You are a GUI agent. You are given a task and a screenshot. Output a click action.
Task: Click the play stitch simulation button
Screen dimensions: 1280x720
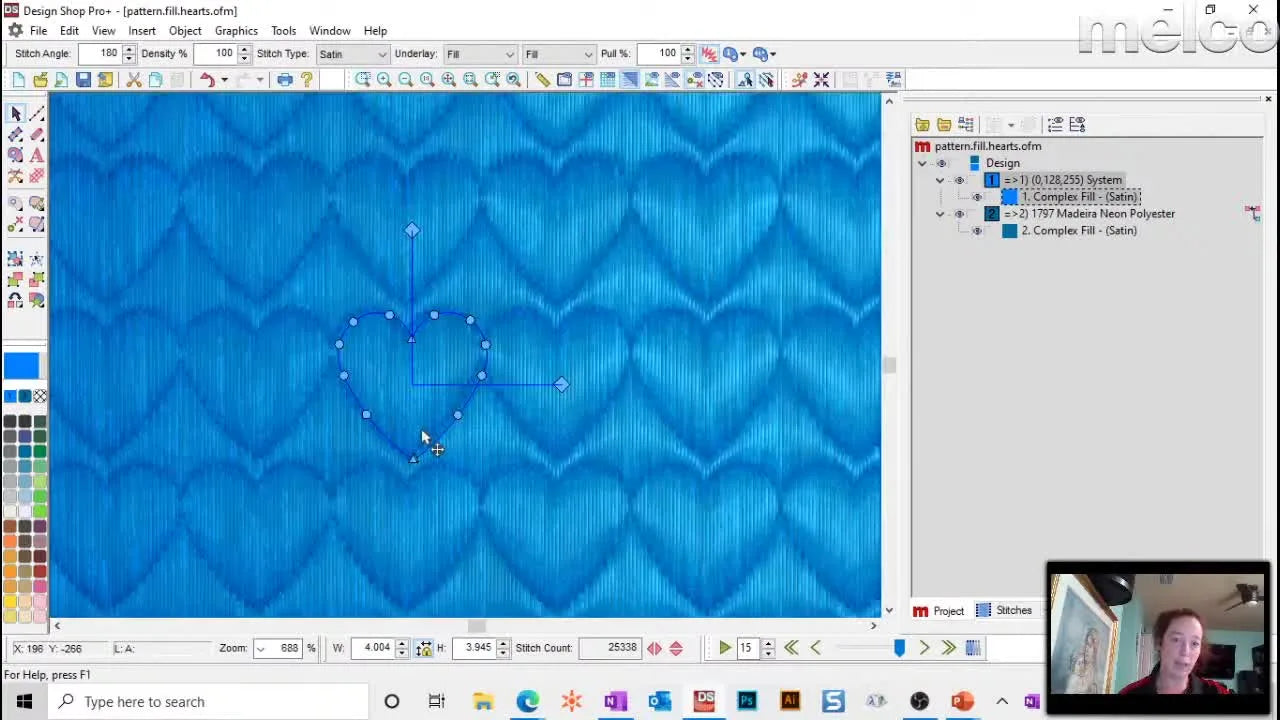click(x=724, y=648)
